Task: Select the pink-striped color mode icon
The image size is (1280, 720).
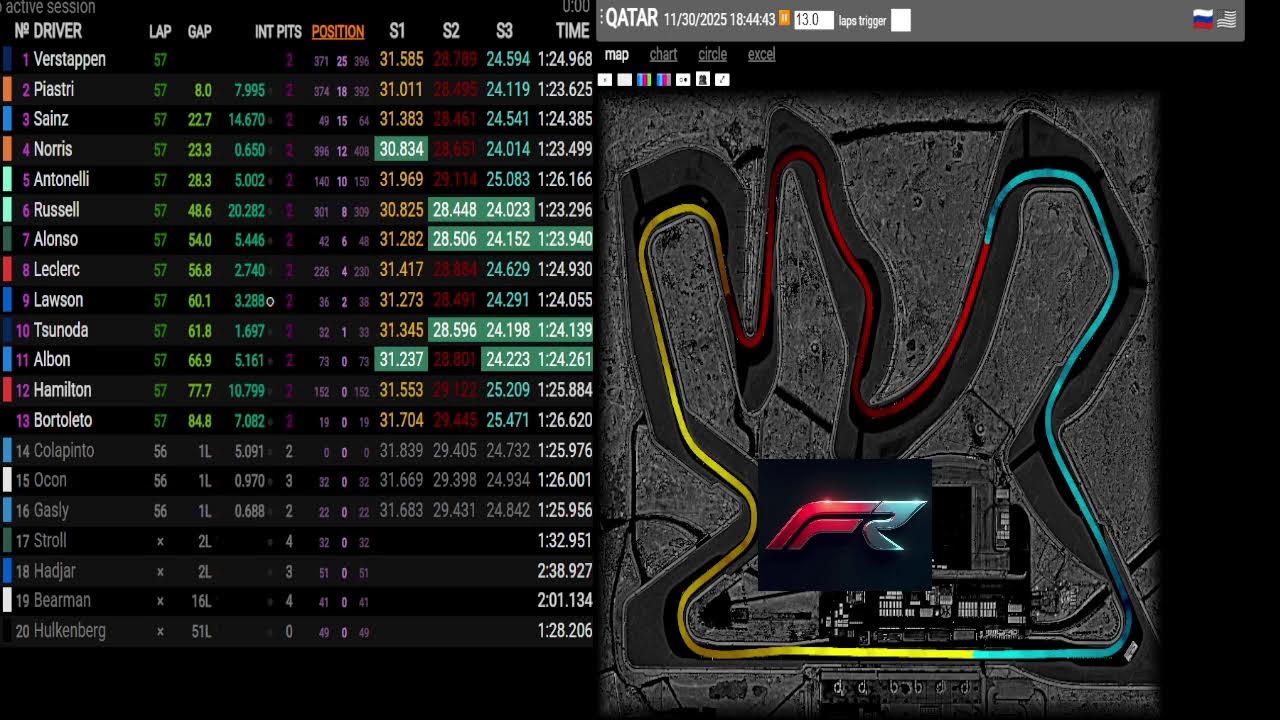Action: pos(663,80)
